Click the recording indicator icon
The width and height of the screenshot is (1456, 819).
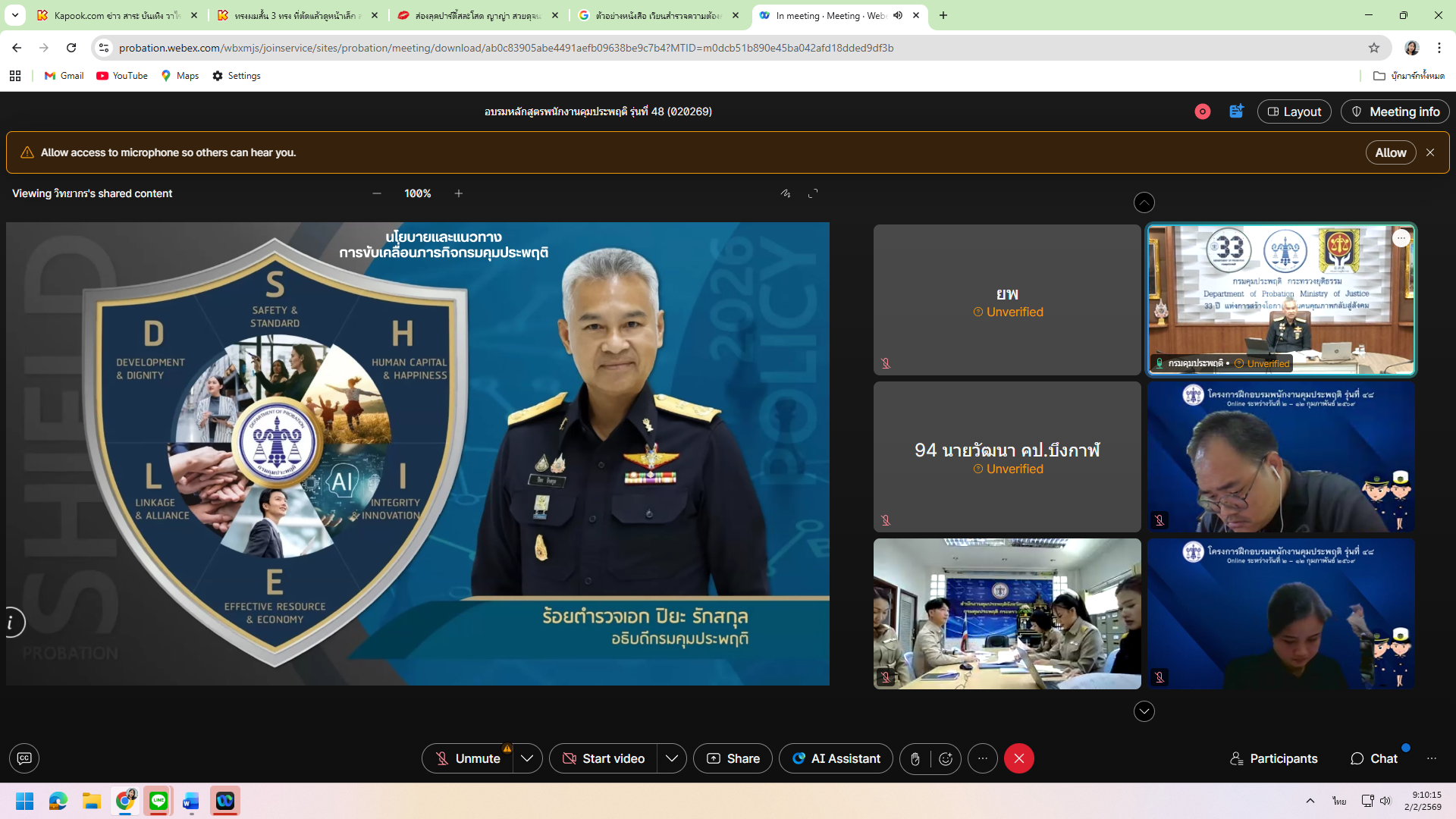[1203, 111]
